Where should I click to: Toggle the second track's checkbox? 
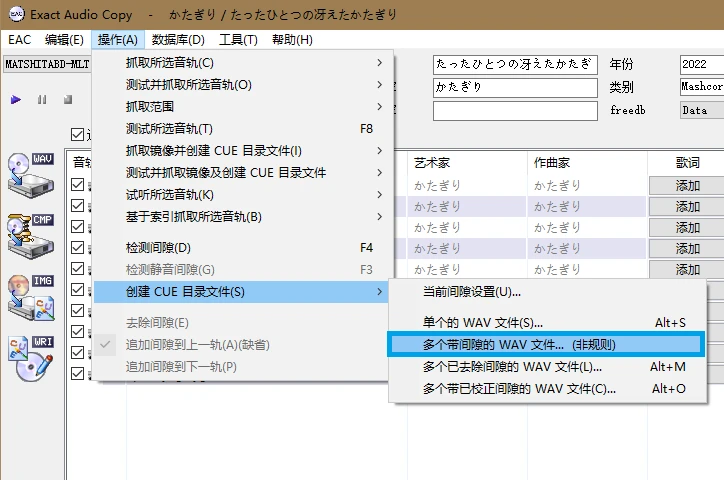[x=78, y=205]
